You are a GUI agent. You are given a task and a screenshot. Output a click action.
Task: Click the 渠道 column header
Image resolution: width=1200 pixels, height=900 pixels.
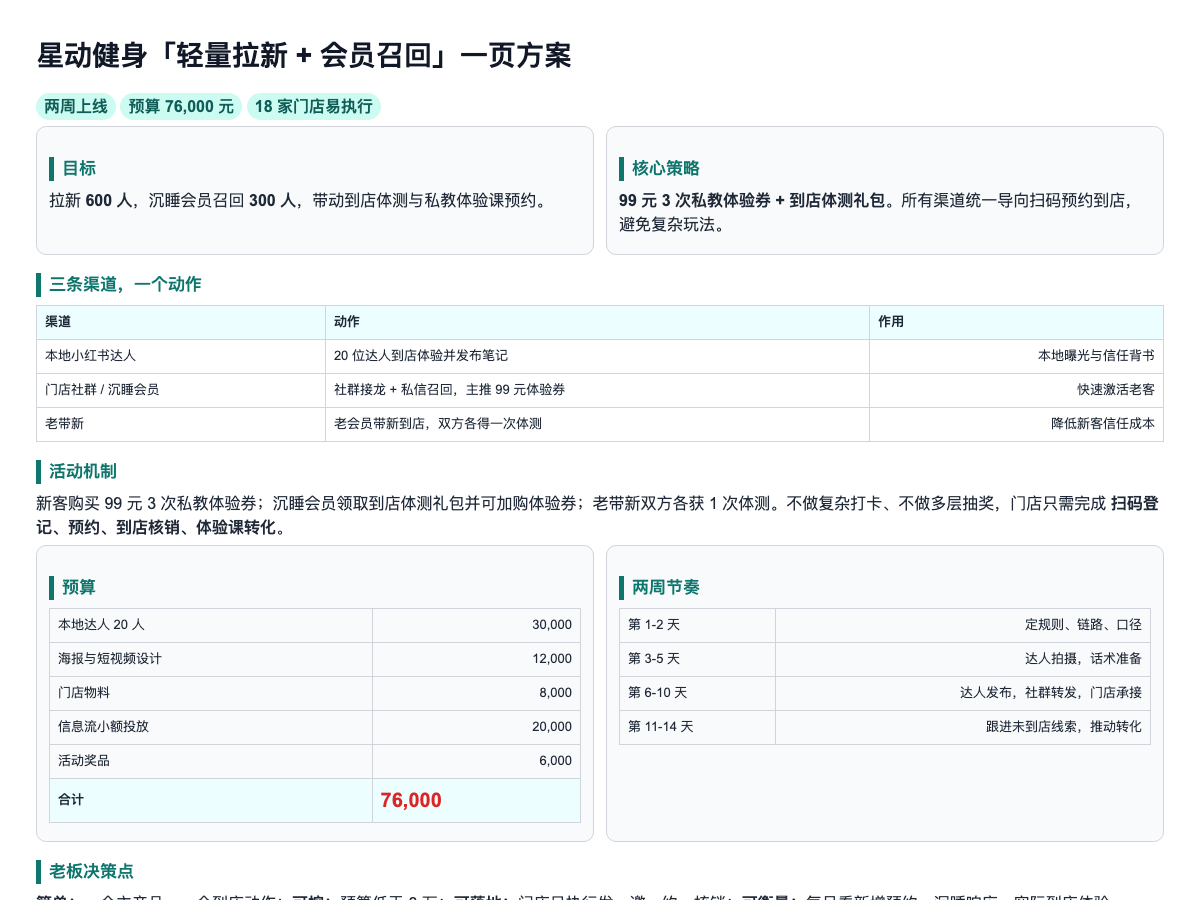181,322
